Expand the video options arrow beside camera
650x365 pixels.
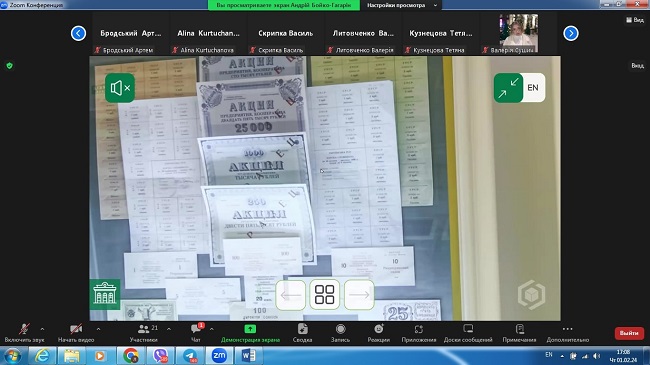98,329
